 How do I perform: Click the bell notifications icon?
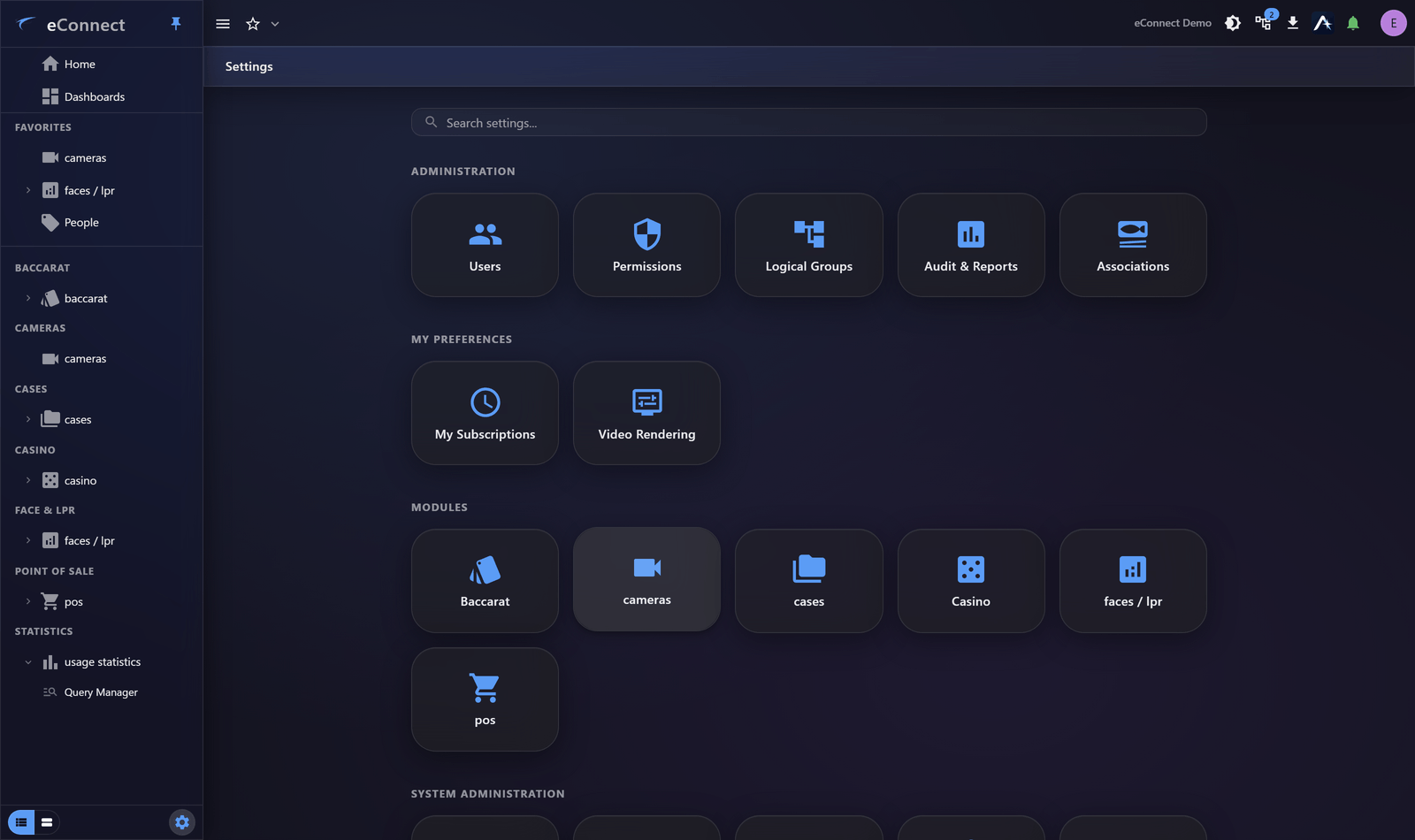pos(1353,23)
